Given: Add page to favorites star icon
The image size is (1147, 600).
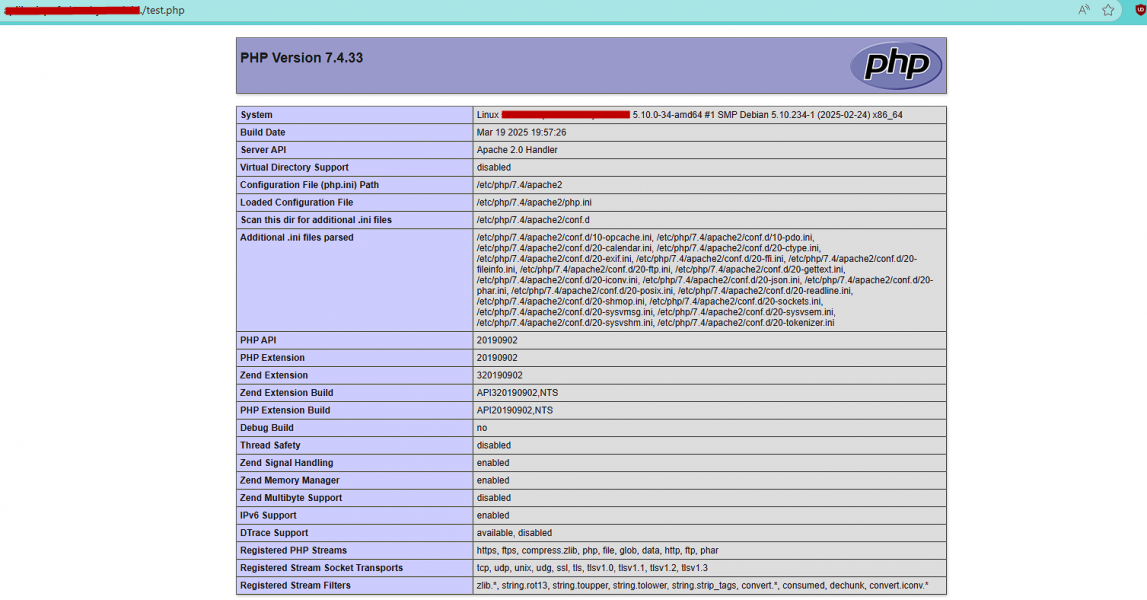Looking at the screenshot, I should coord(1108,10).
